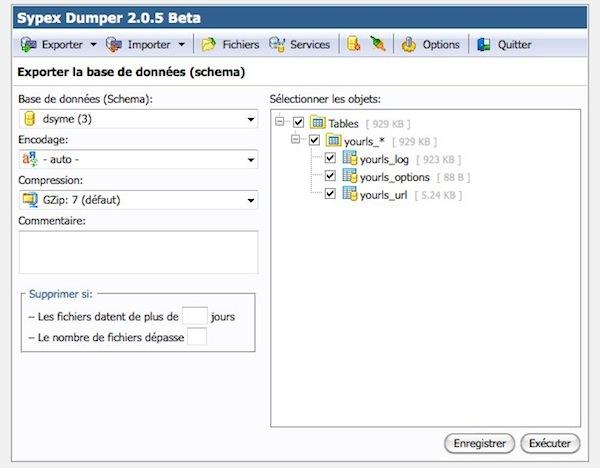Click the 923 KB size of yourls_log

coord(439,159)
